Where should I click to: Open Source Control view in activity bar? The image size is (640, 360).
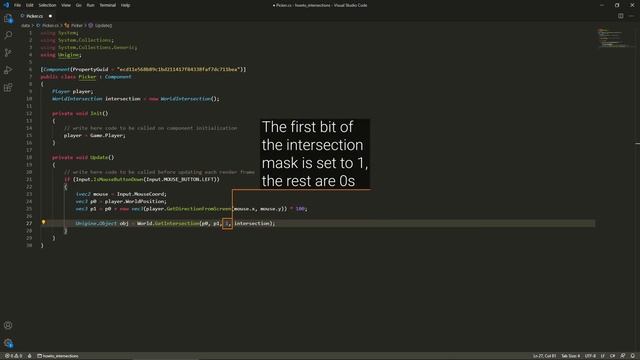[8, 53]
